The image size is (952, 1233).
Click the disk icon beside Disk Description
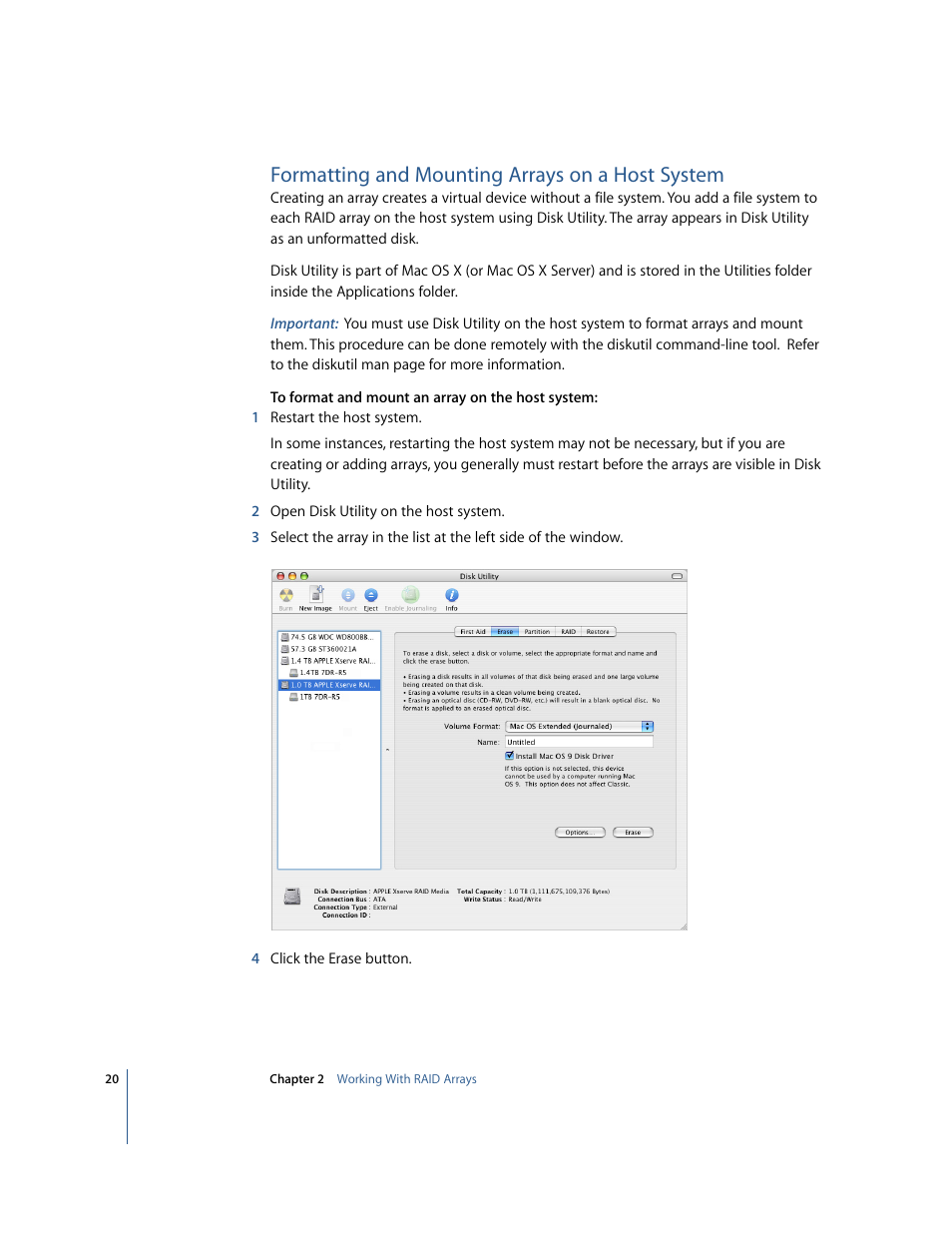pos(292,898)
